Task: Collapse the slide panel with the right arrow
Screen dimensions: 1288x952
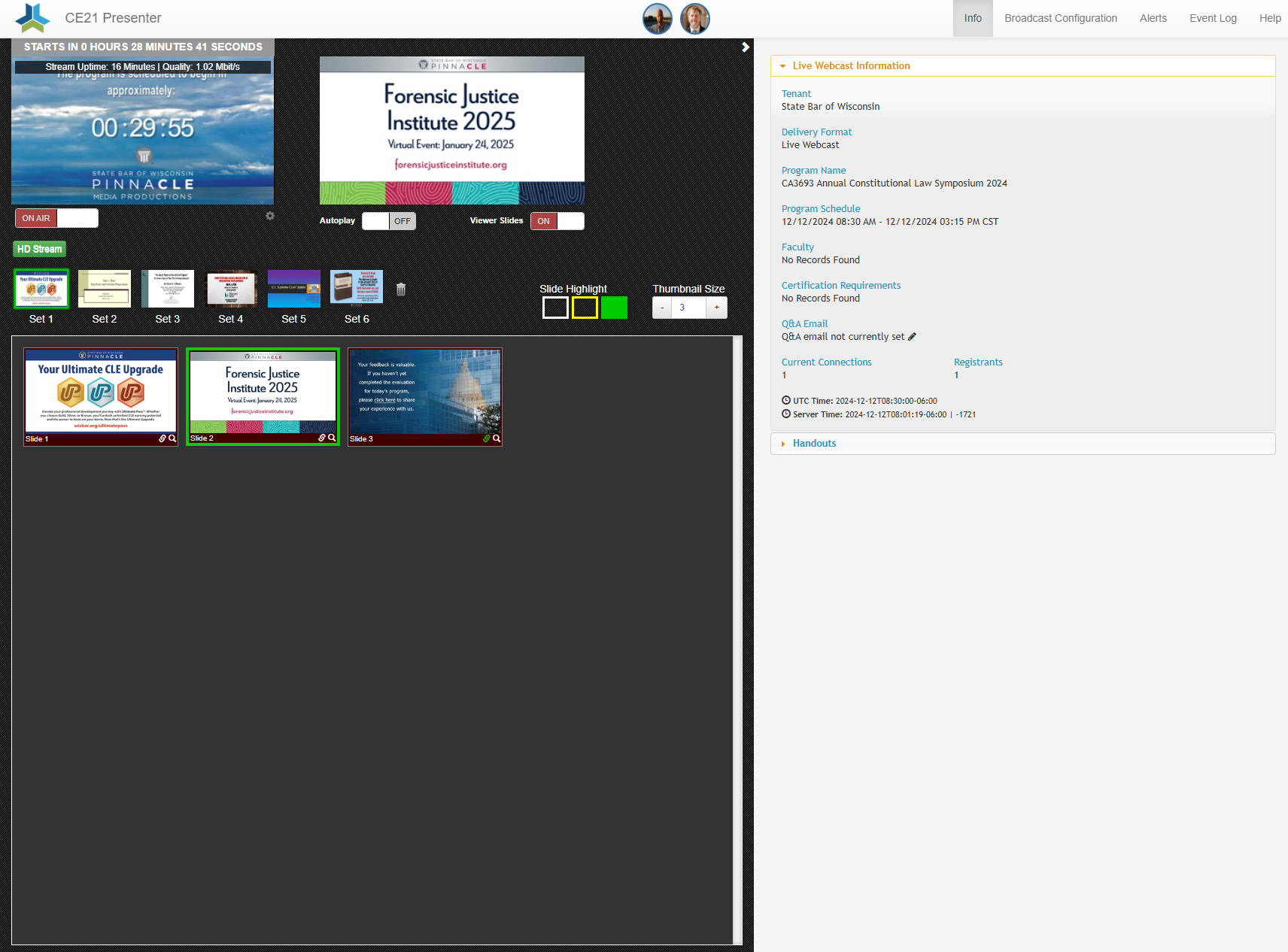Action: pyautogui.click(x=746, y=47)
